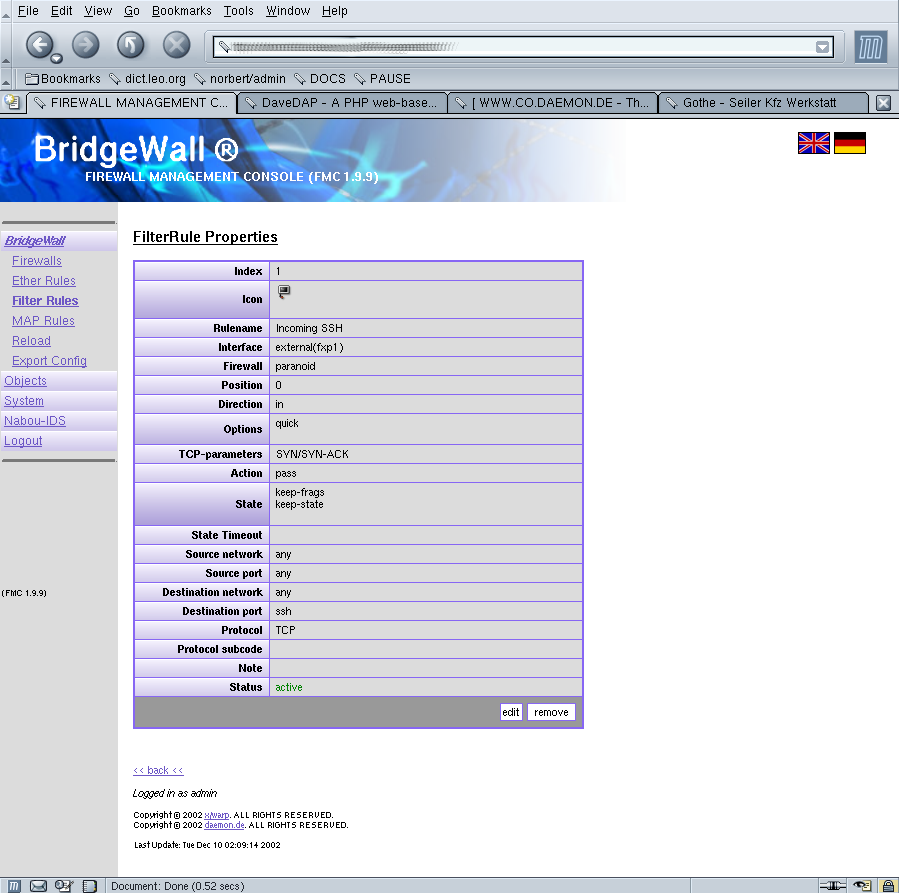This screenshot has width=899, height=893.
Task: Open a new tab with the tab bar icon
Action: tap(12, 103)
